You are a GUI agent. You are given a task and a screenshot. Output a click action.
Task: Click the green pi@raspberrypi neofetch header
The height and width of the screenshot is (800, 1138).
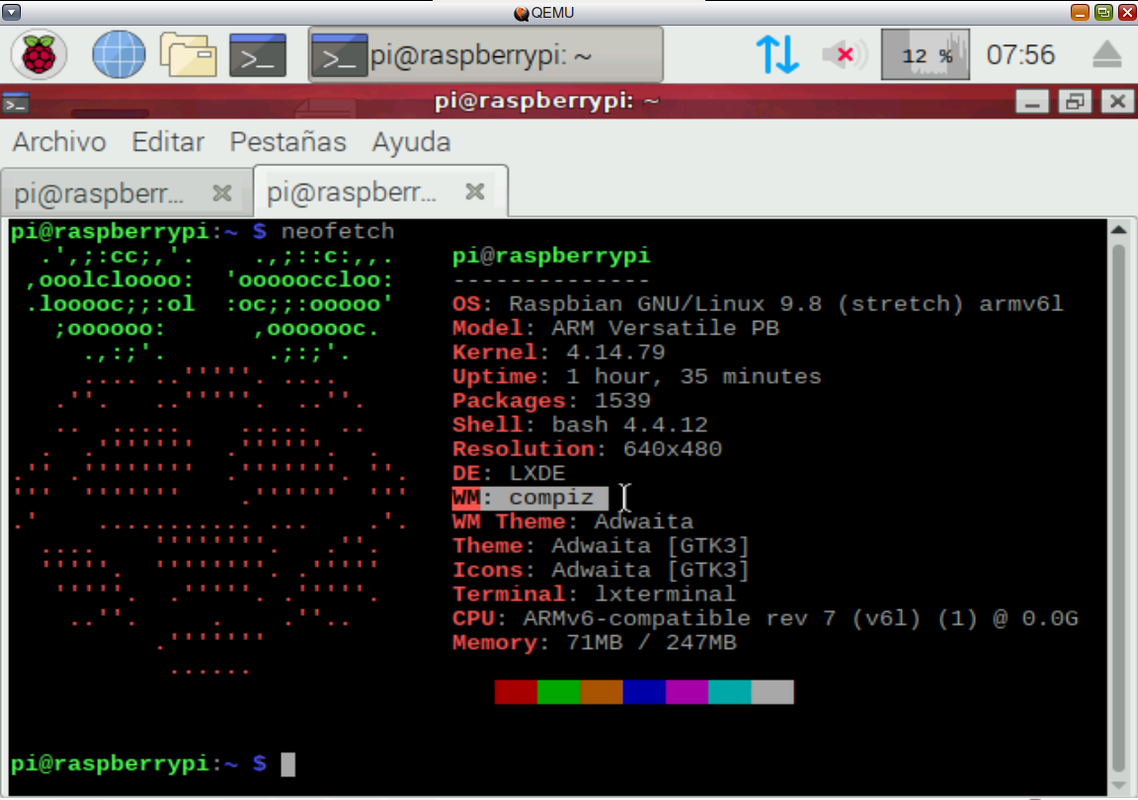point(552,256)
